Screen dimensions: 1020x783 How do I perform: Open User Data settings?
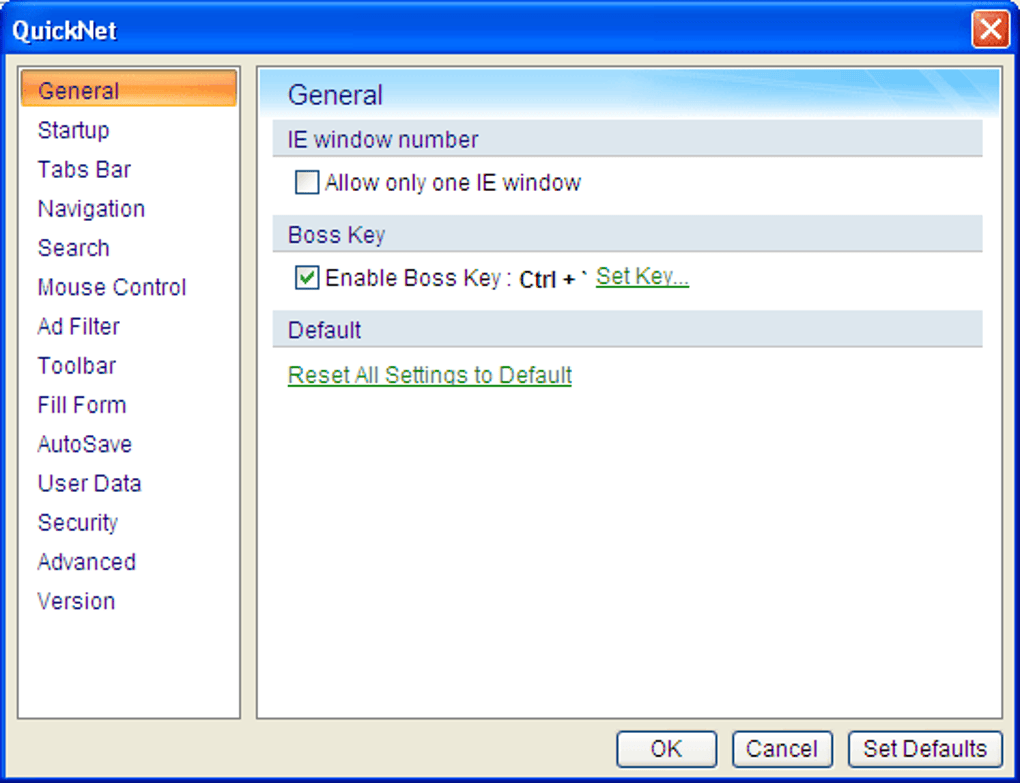pos(89,483)
